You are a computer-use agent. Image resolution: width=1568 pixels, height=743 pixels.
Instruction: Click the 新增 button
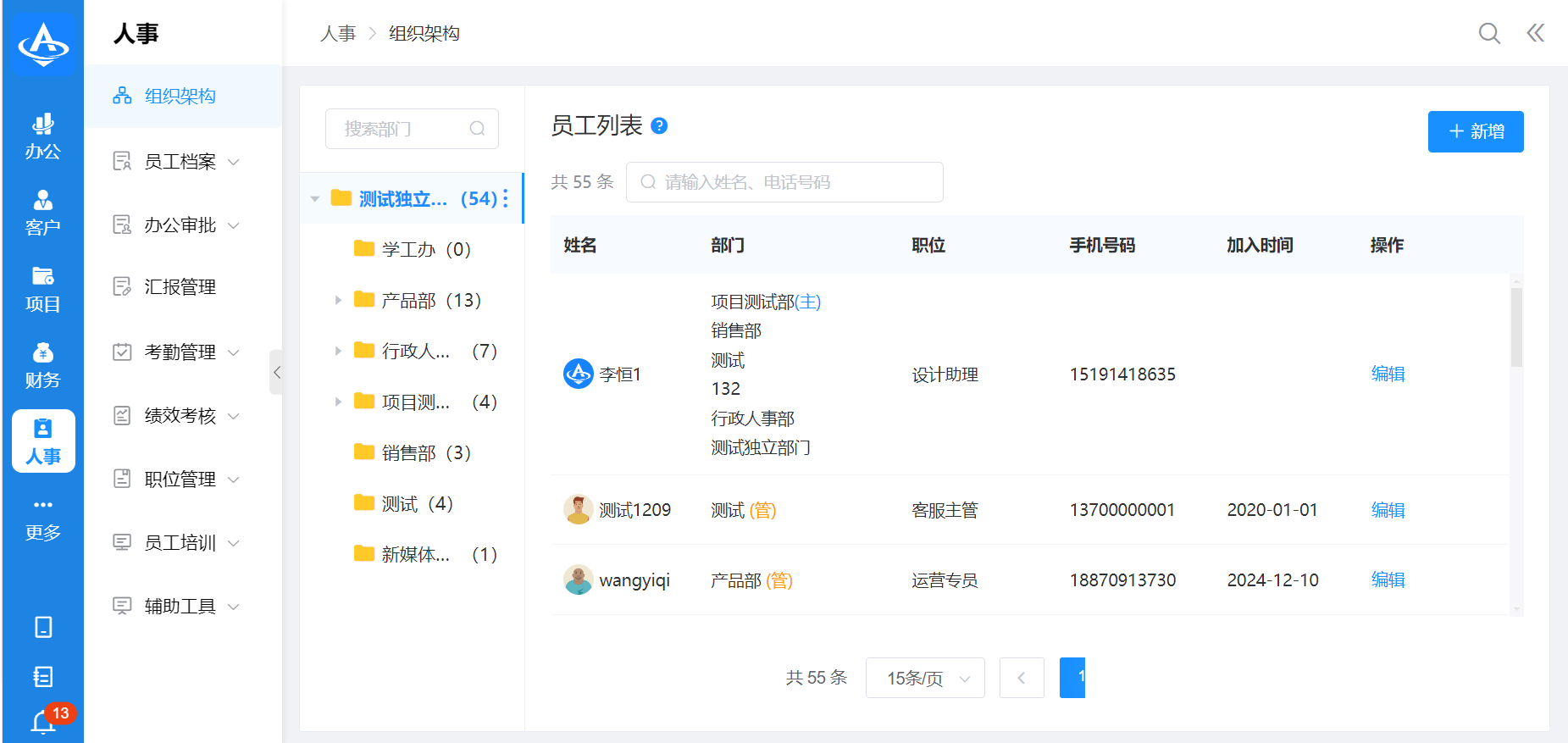coord(1475,131)
